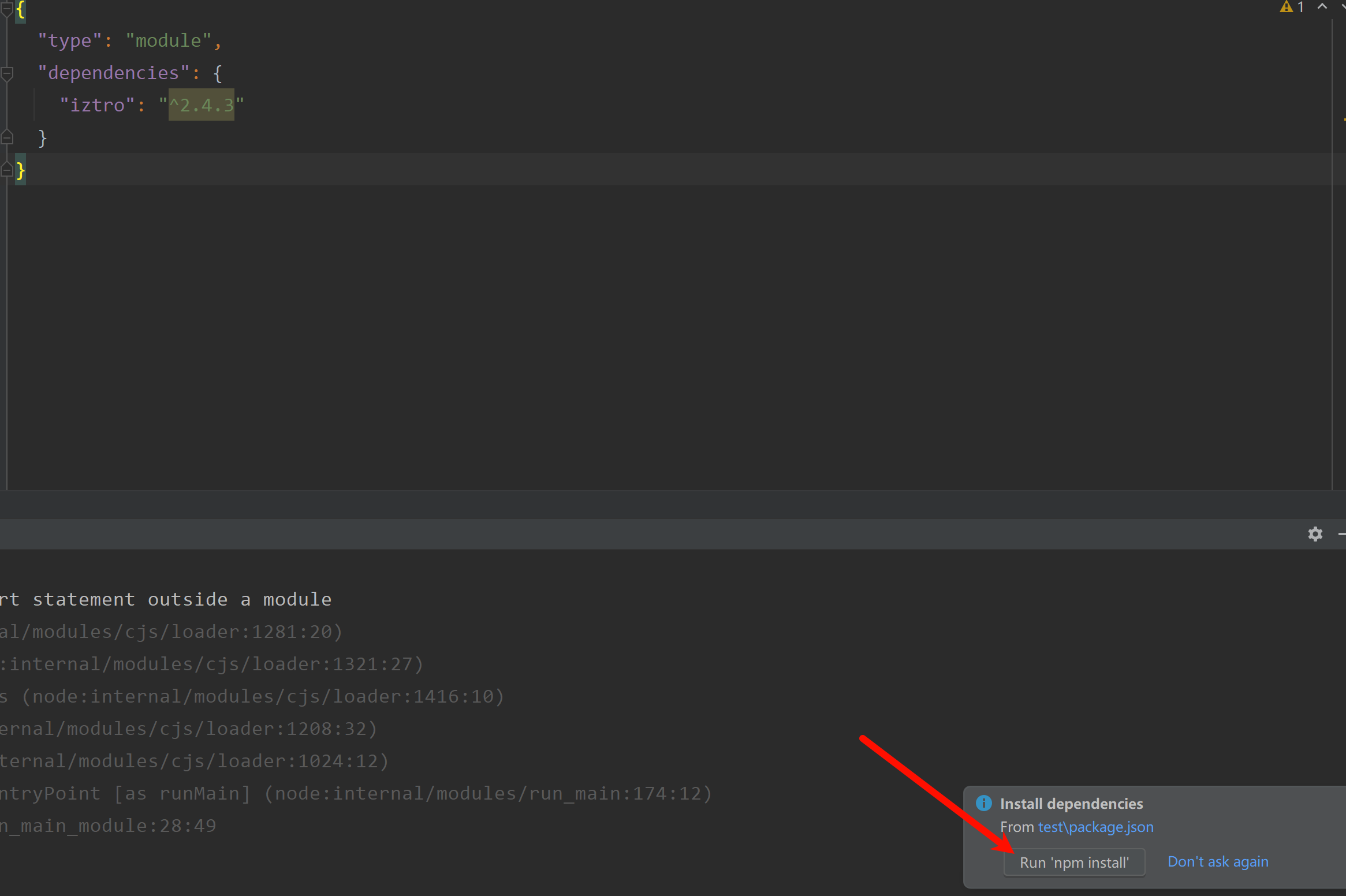Click fold end marker of dependencies brace

point(7,137)
